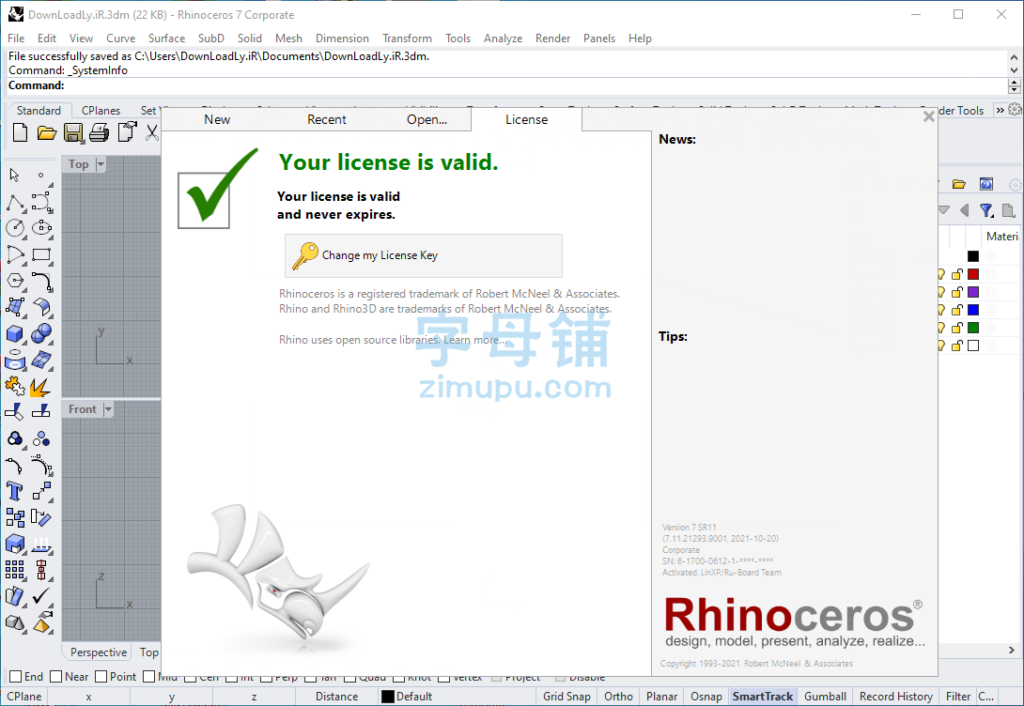This screenshot has height=706, width=1024.
Task: Open the Surface menu
Action: pyautogui.click(x=167, y=38)
